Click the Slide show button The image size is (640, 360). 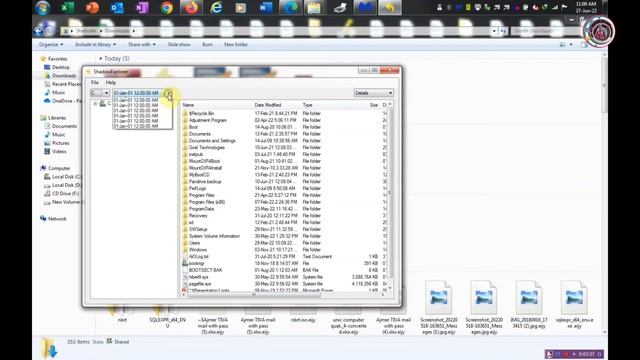point(179,44)
